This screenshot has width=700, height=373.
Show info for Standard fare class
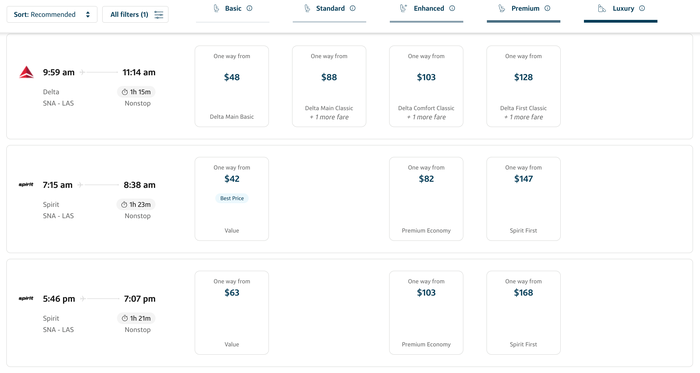coord(353,8)
